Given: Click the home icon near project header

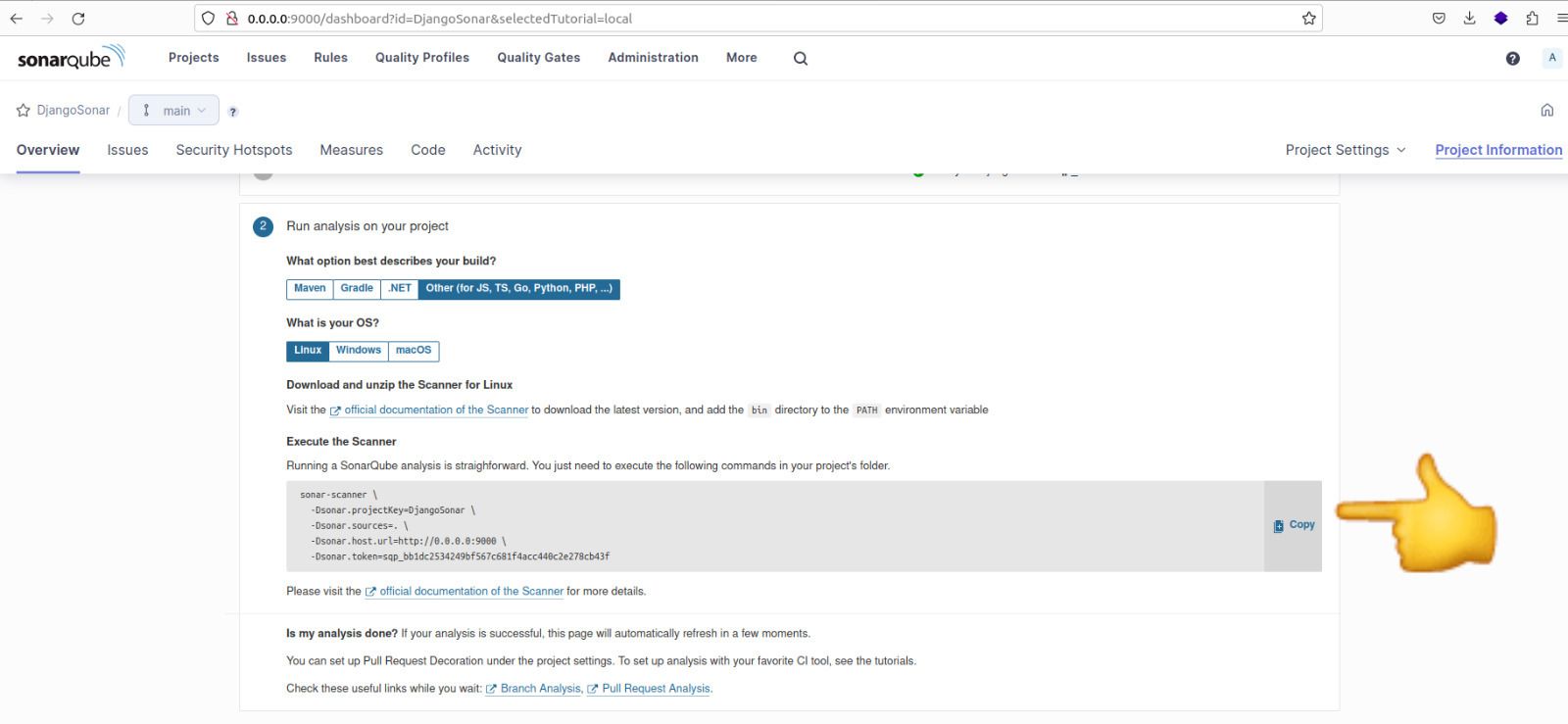Looking at the screenshot, I should (x=1546, y=110).
